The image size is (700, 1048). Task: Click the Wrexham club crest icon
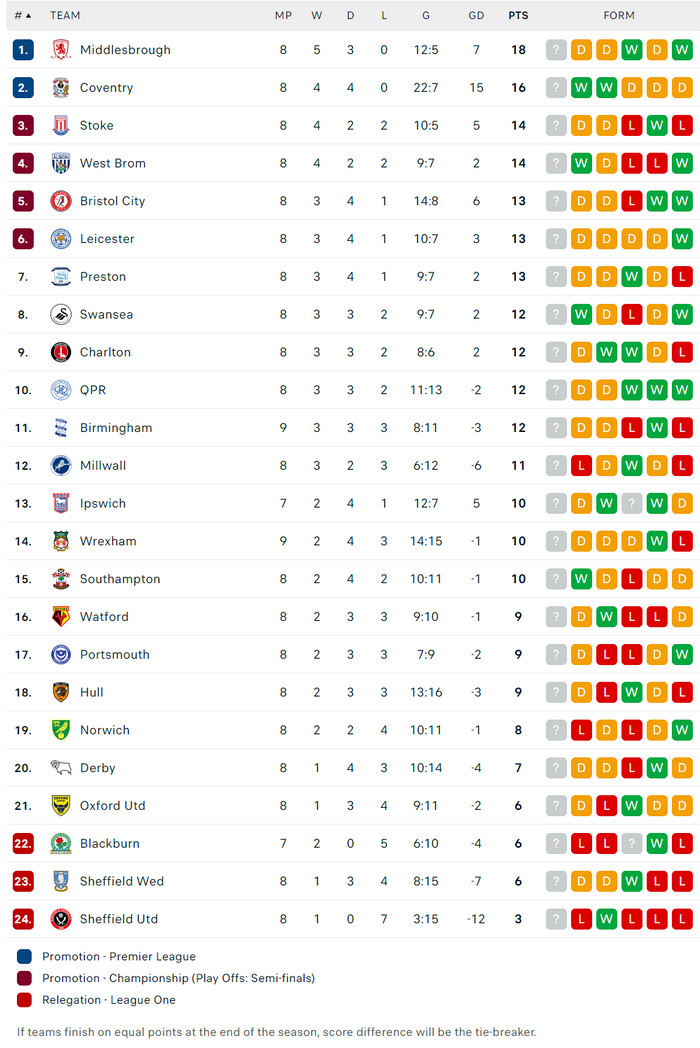tap(61, 541)
